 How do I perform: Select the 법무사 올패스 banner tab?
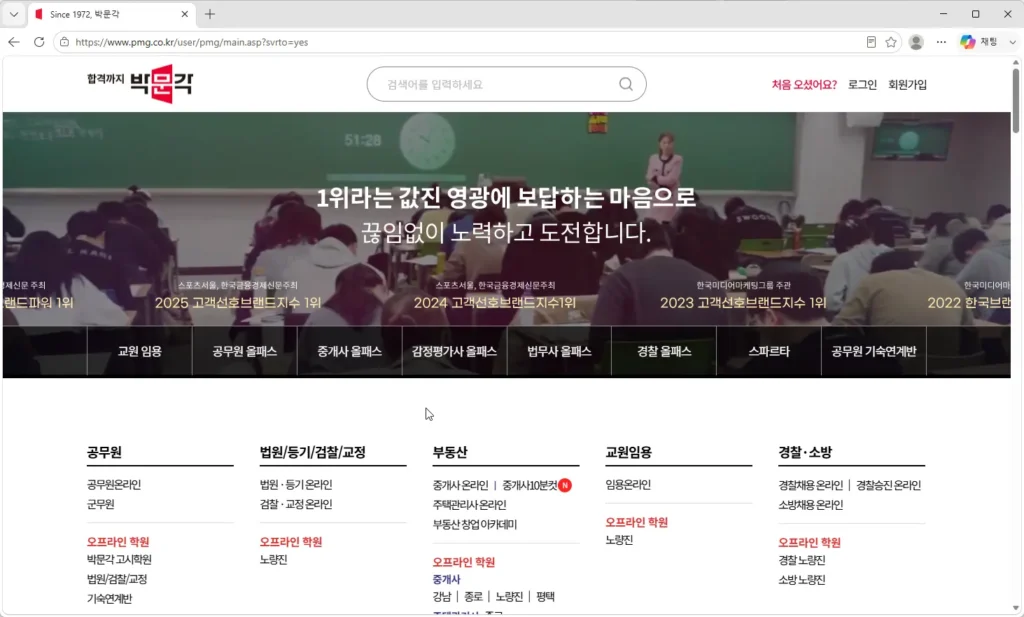pyautogui.click(x=559, y=351)
